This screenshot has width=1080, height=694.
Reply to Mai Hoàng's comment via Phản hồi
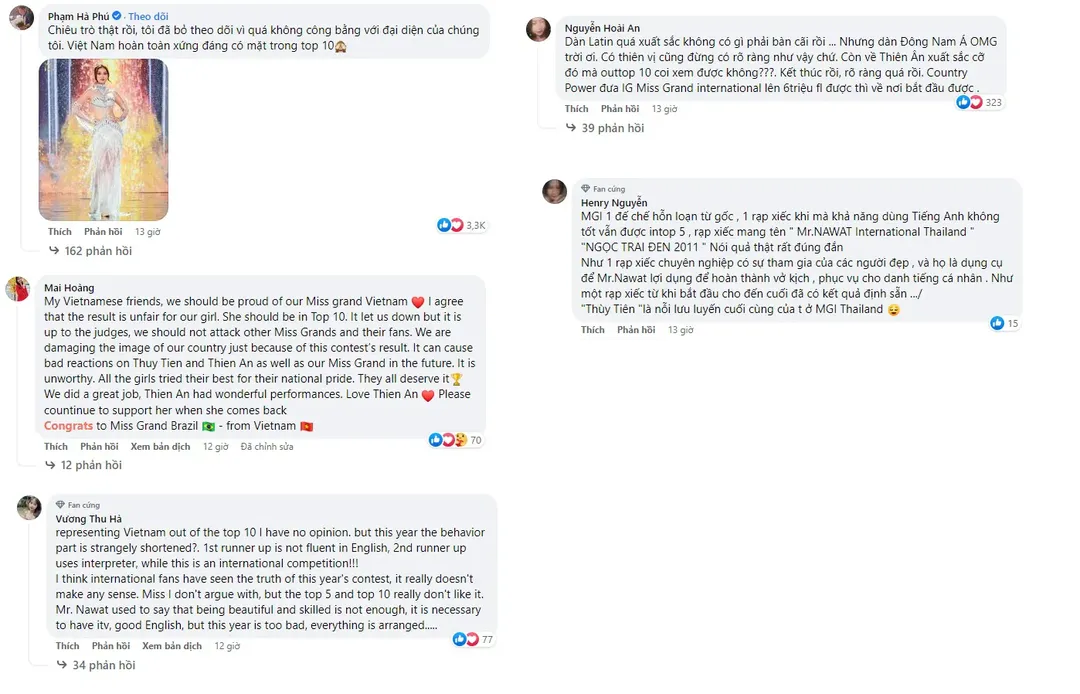tap(99, 447)
